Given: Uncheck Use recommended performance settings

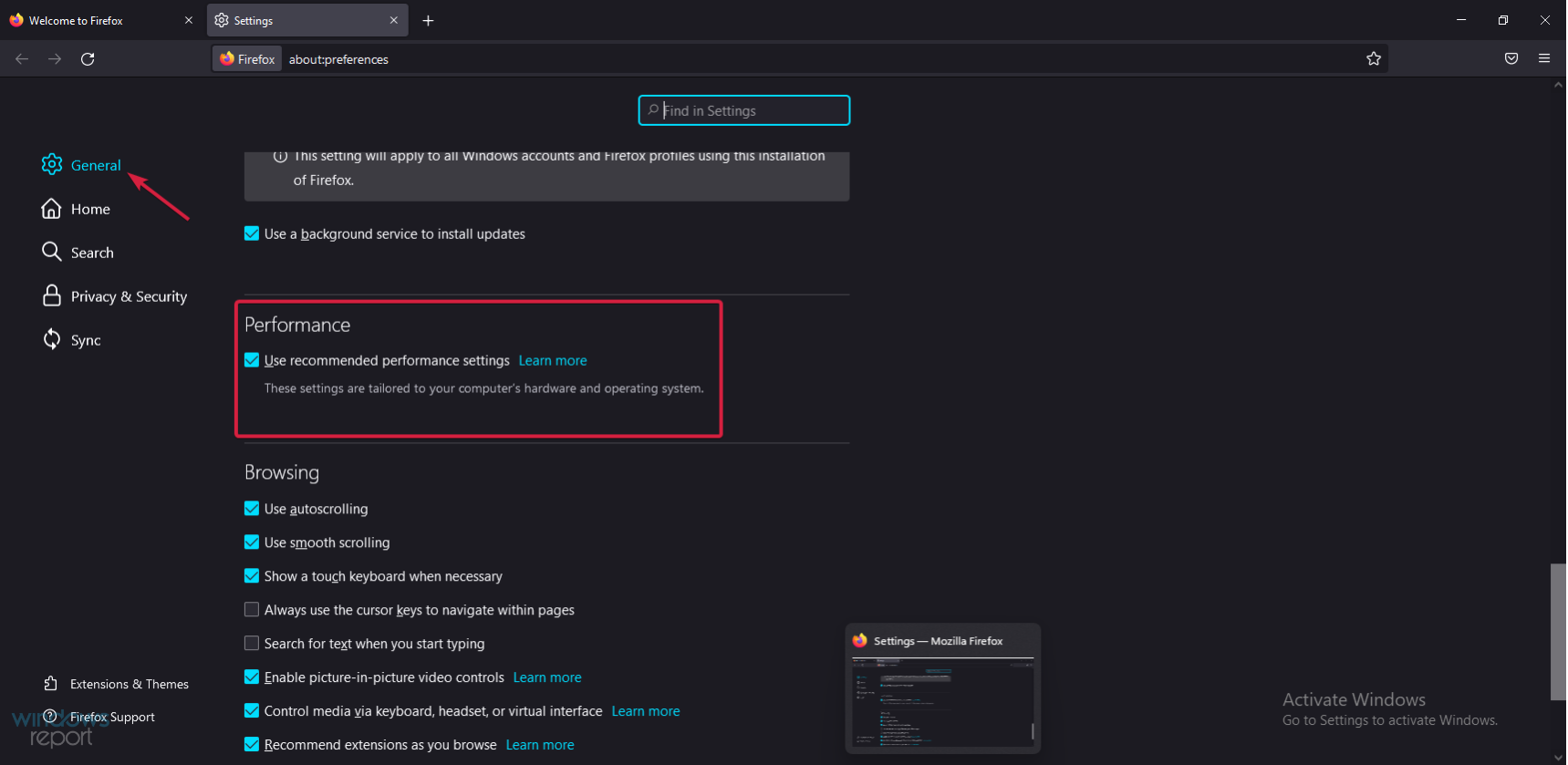Looking at the screenshot, I should click(x=252, y=360).
